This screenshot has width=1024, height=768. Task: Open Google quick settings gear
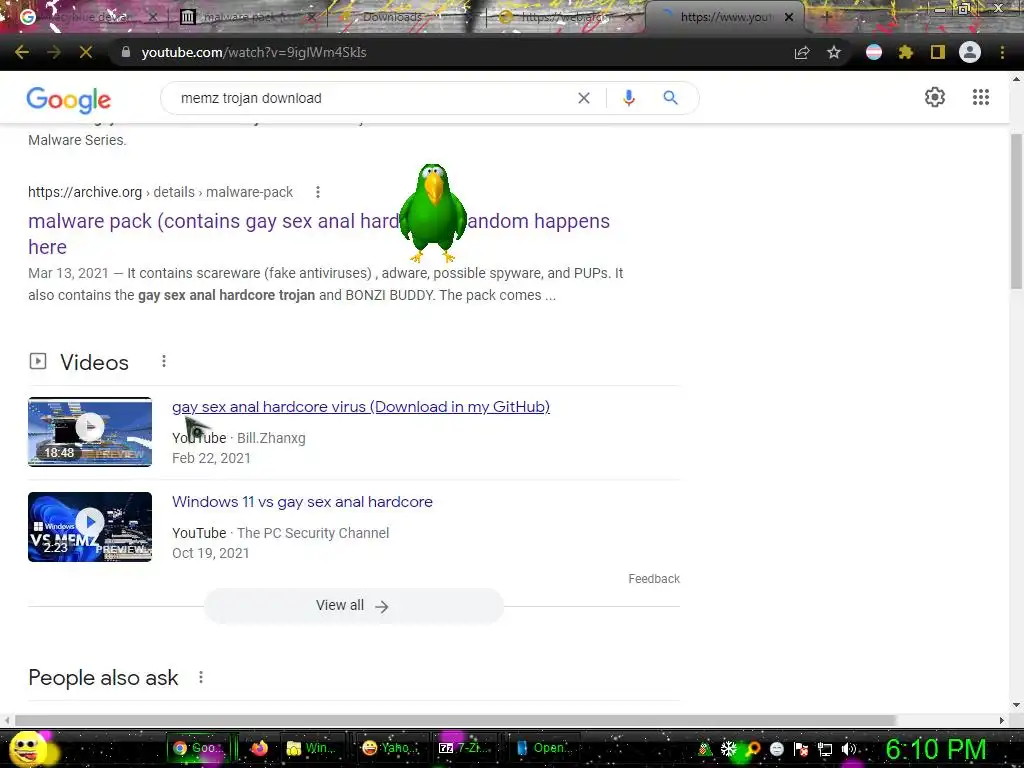935,97
